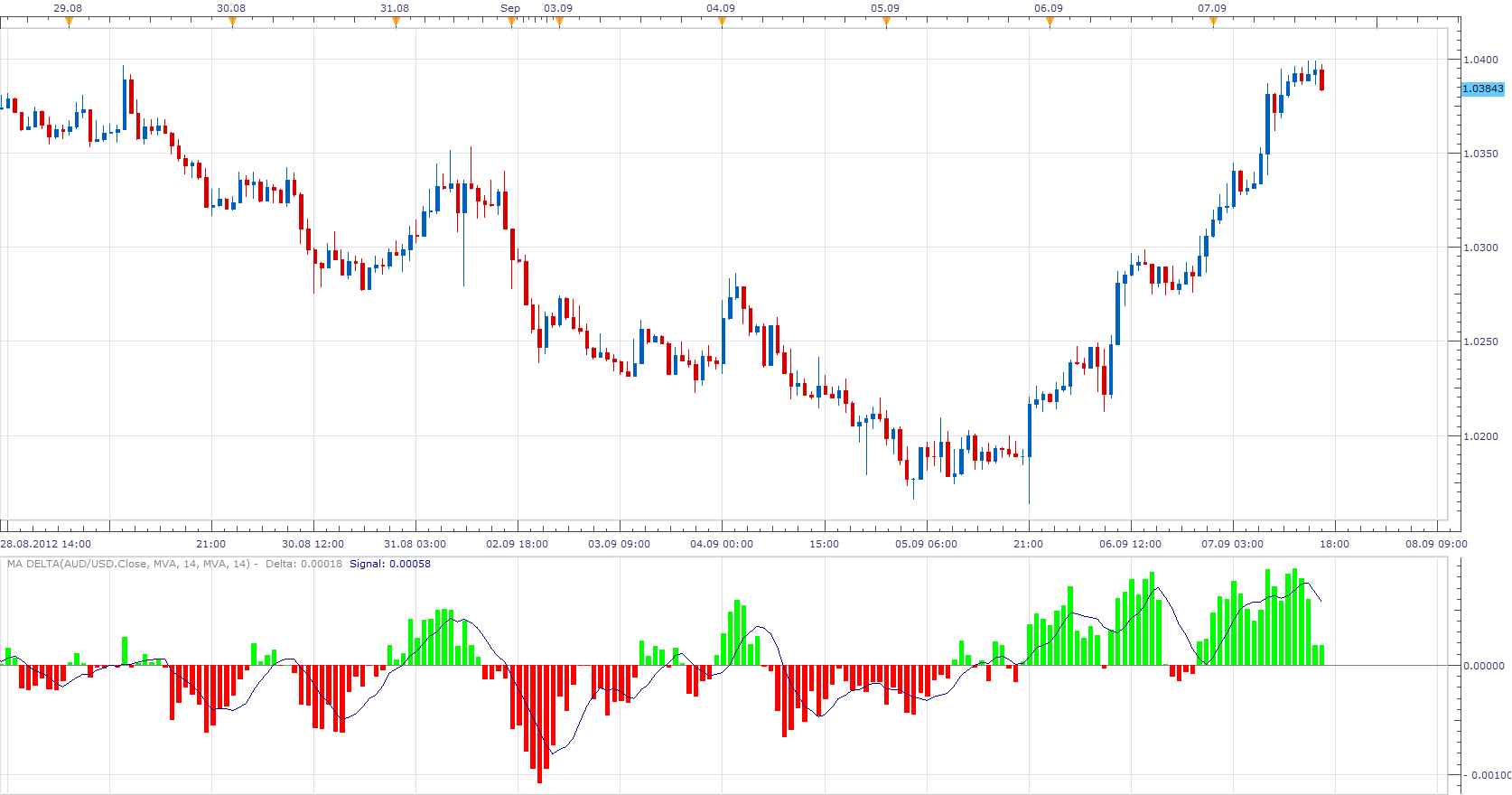
Task: Click the 0.00000 indicator zero level label
Action: coord(1484,666)
